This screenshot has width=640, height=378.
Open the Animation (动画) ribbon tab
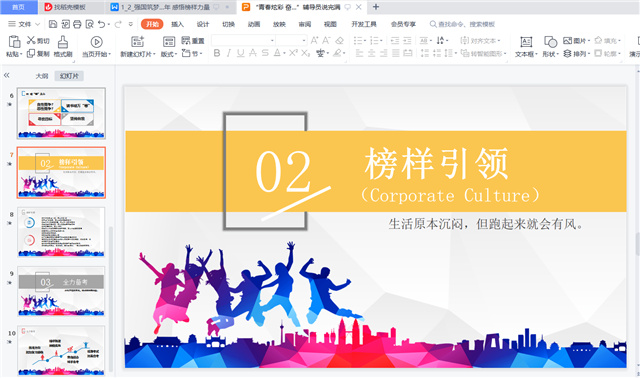pyautogui.click(x=254, y=24)
